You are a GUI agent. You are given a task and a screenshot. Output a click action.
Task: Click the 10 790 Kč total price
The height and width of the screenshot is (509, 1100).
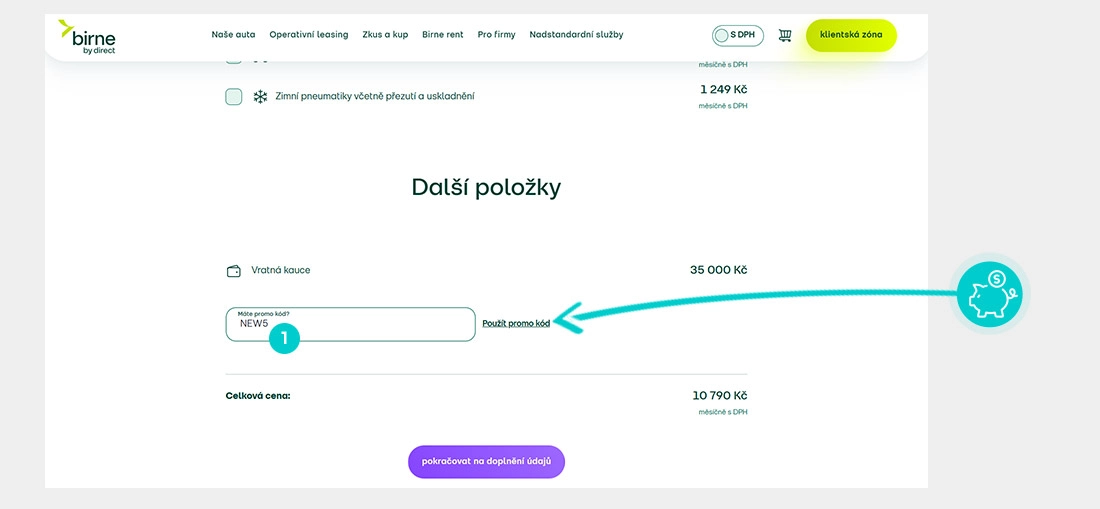tap(720, 395)
